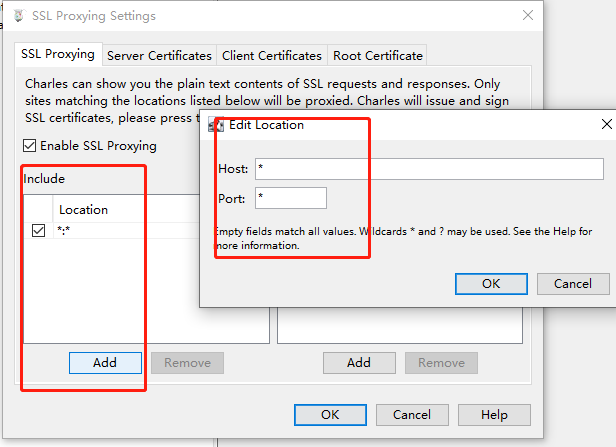This screenshot has height=447, width=616.
Task: Click into the Host text field
Action: 429,169
